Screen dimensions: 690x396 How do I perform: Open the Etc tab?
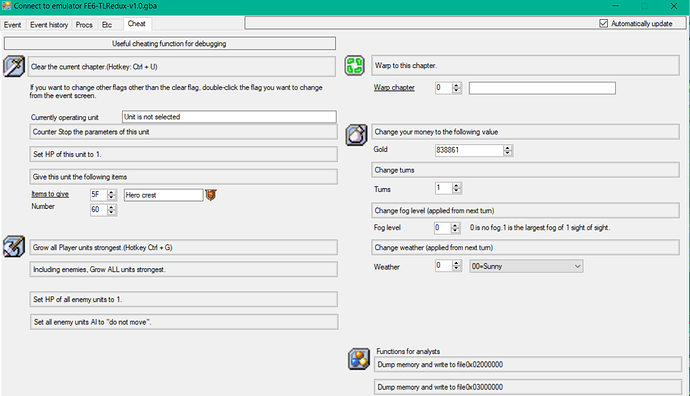pos(107,25)
